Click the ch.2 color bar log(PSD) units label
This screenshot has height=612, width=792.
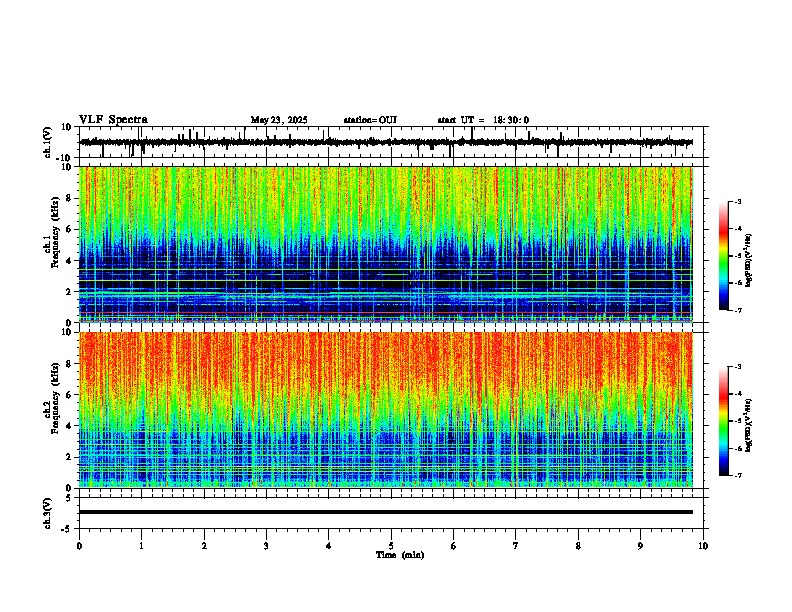tap(749, 425)
